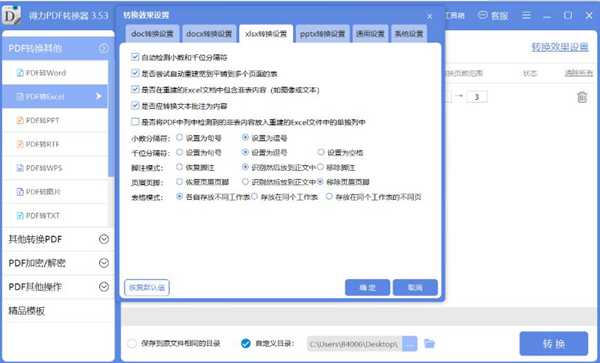Image resolution: width=600 pixels, height=363 pixels.
Task: Set 表格模式 to 各自存放不同工作表
Action: coord(179,197)
